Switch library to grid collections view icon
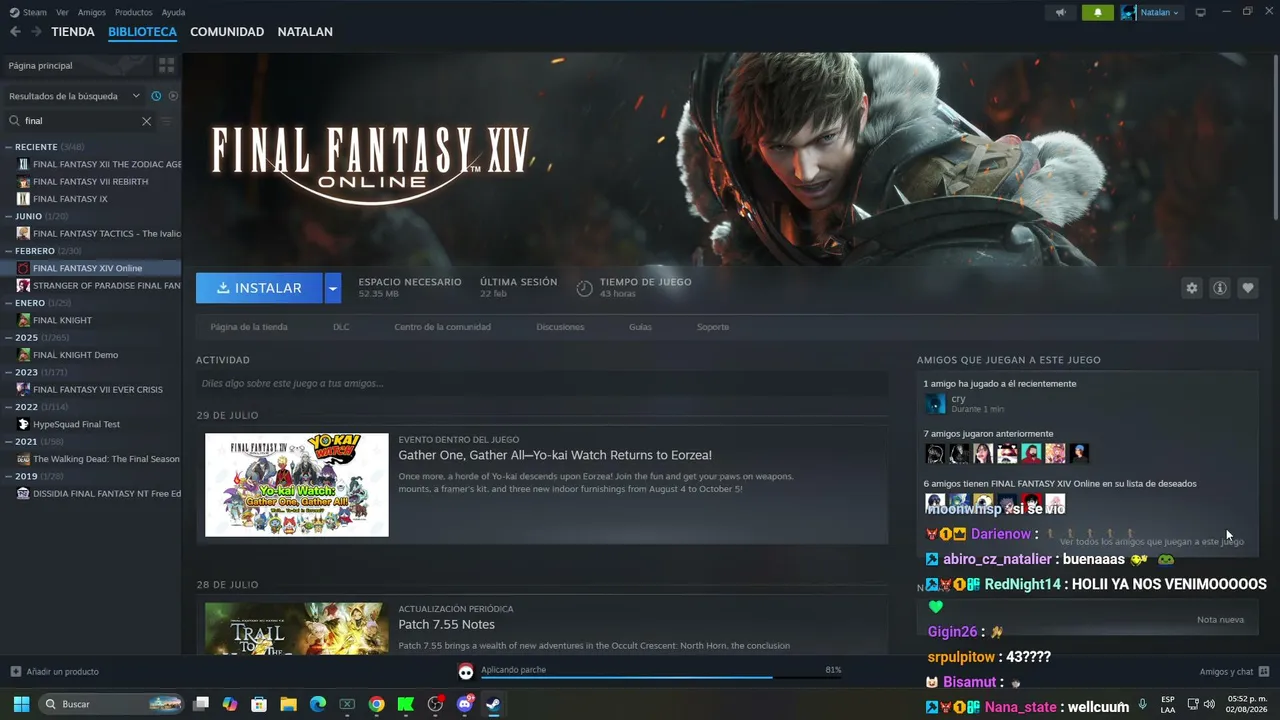Screen dimensions: 1280x720 pyautogui.click(x=166, y=65)
